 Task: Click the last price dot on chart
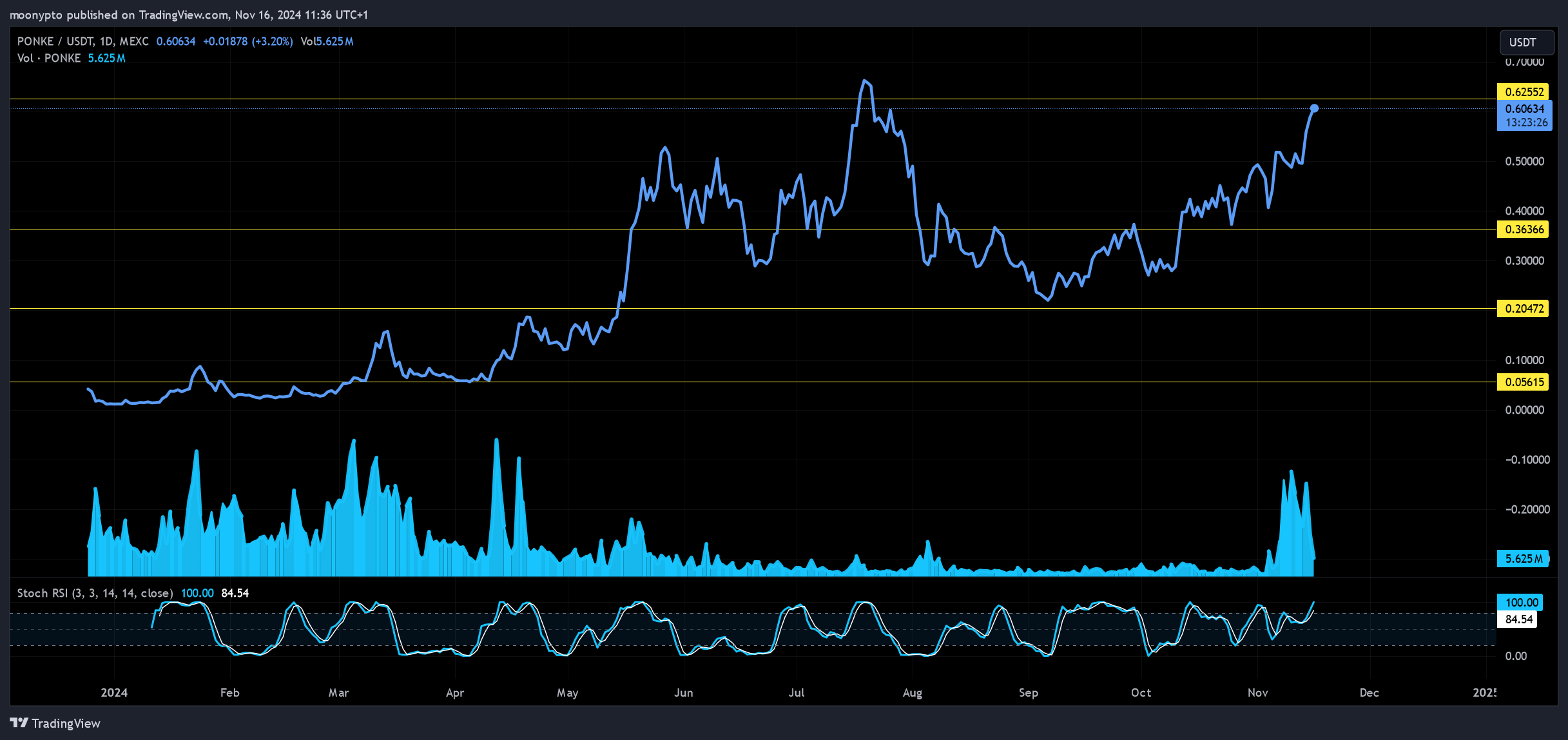(x=1314, y=108)
